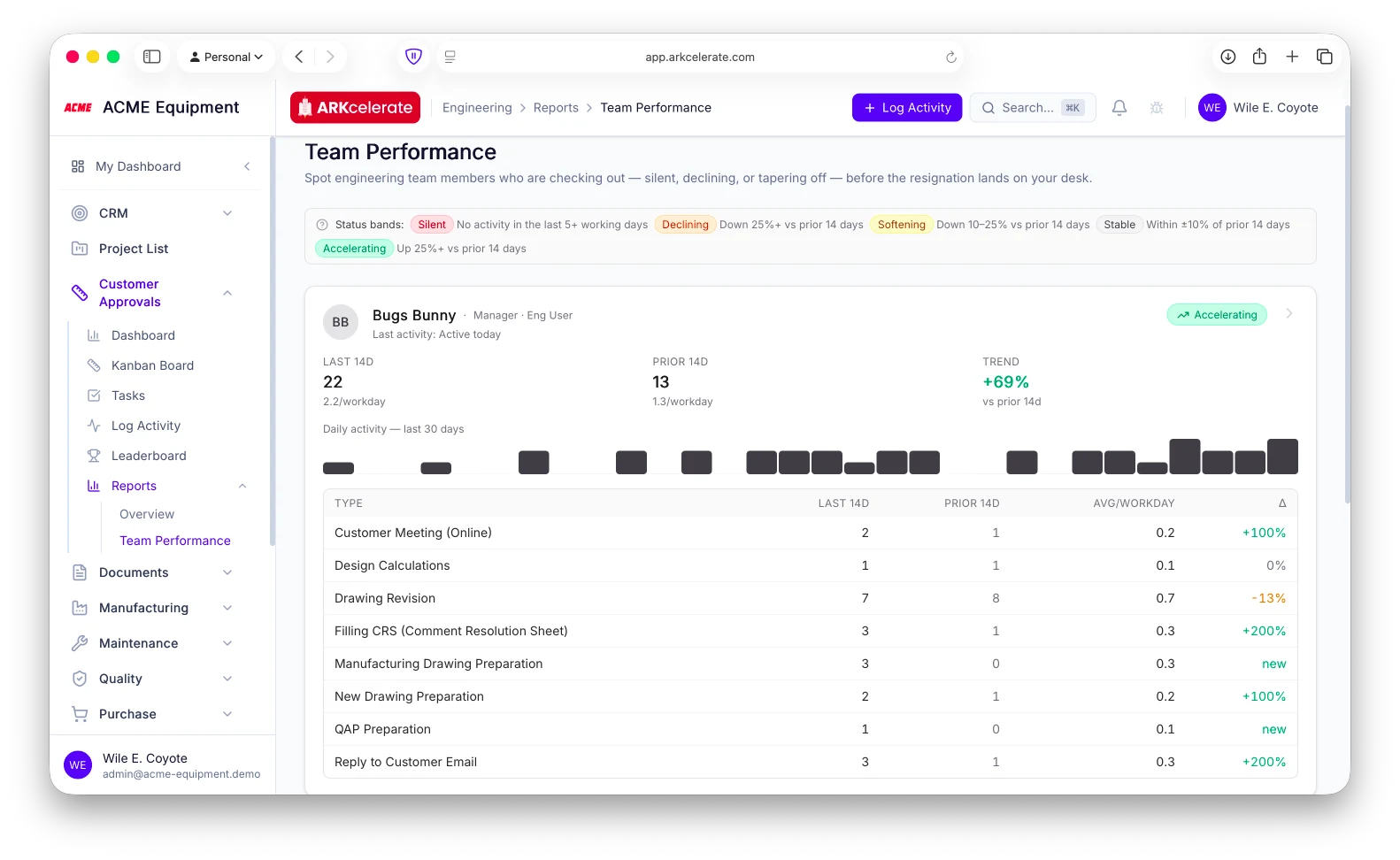
Task: Click the Purchase cart icon
Action: click(80, 714)
